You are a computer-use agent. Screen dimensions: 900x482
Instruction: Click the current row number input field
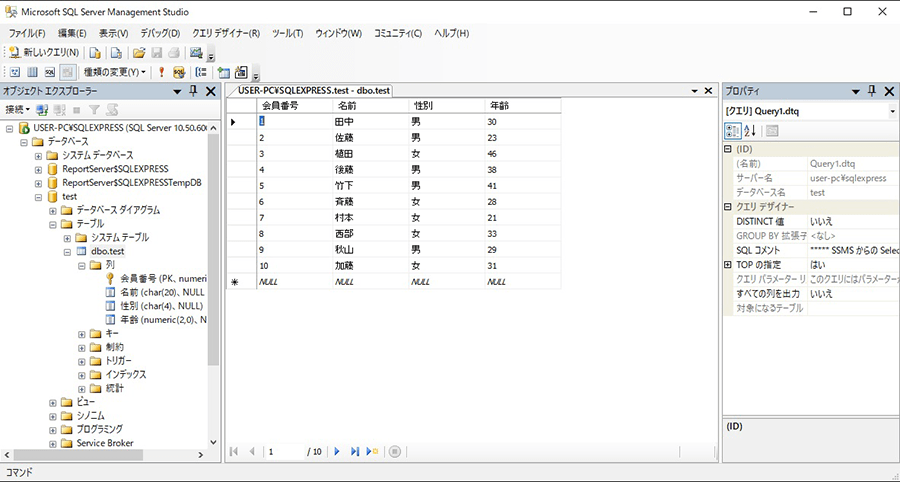click(284, 452)
